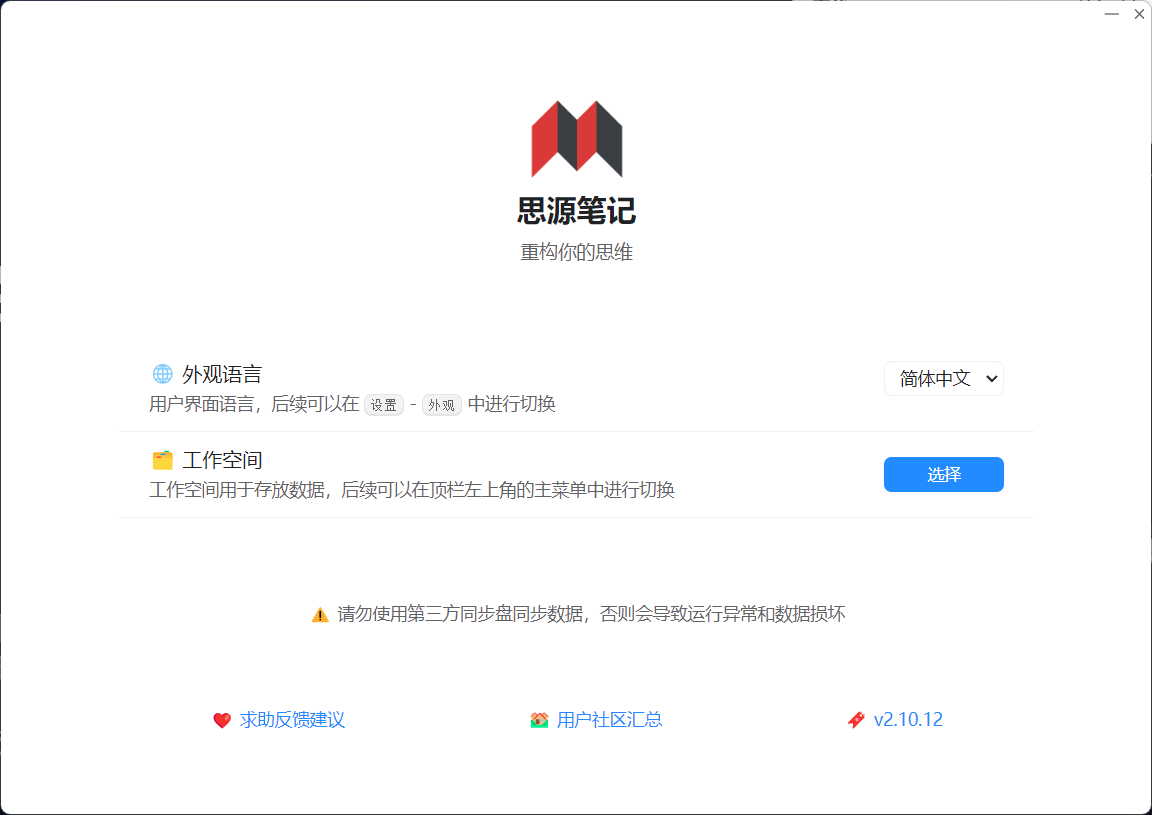Open the 简体中文 language dropdown

coord(943,379)
